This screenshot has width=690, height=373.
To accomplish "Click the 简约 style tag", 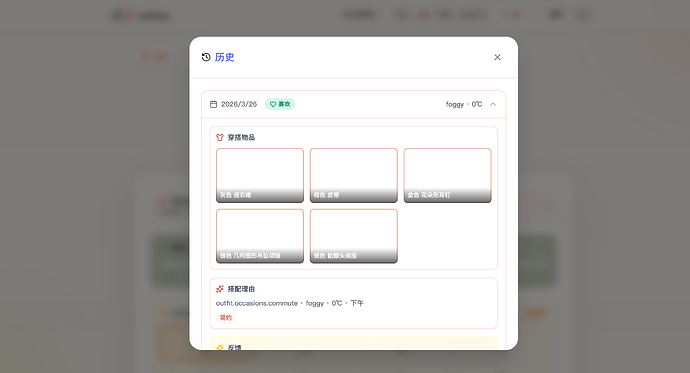I will coord(226,318).
